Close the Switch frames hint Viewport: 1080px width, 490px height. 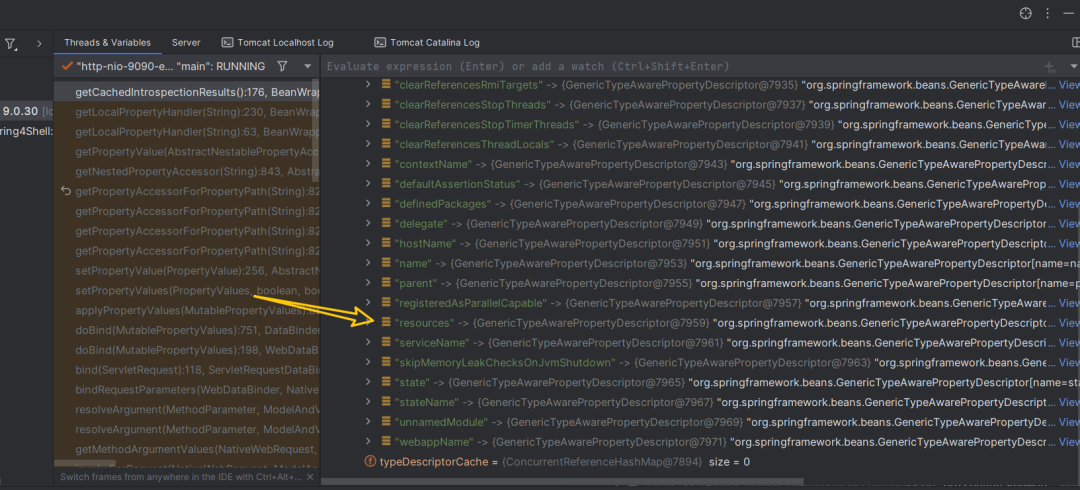pyautogui.click(x=310, y=476)
